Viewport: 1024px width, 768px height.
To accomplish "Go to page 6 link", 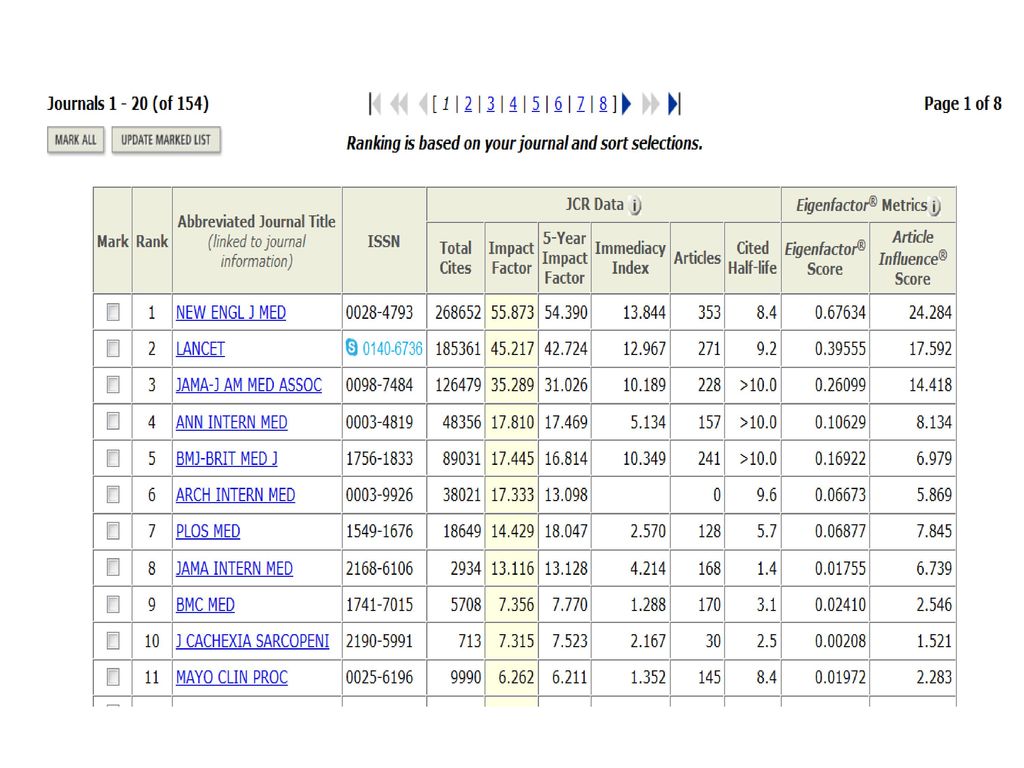I will [558, 104].
